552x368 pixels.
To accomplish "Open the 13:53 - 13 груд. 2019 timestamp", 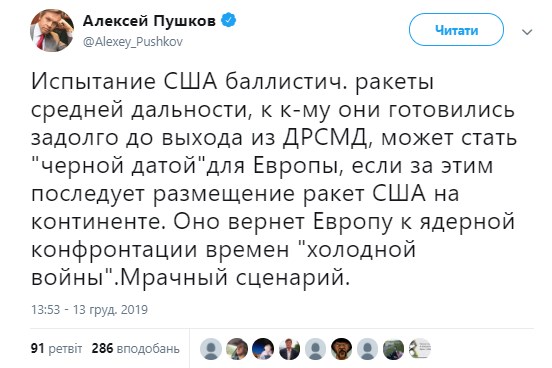I will click(x=89, y=310).
